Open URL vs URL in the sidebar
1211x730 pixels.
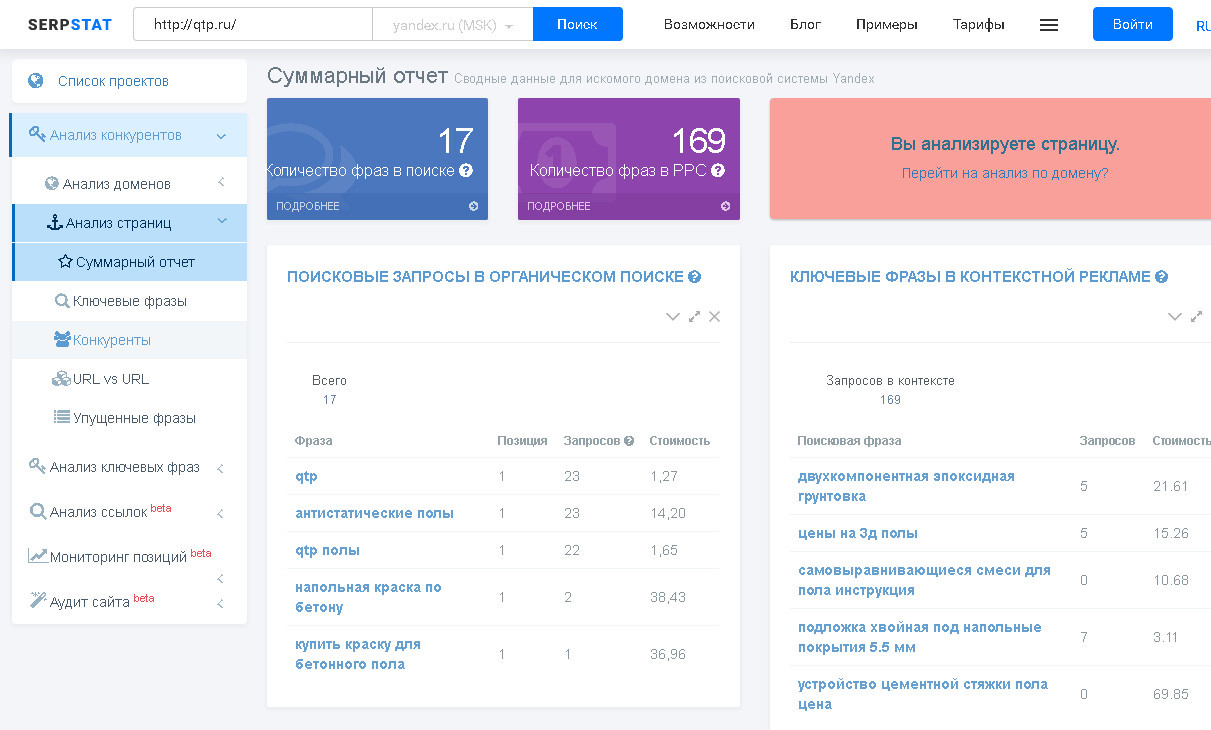pyautogui.click(x=130, y=379)
